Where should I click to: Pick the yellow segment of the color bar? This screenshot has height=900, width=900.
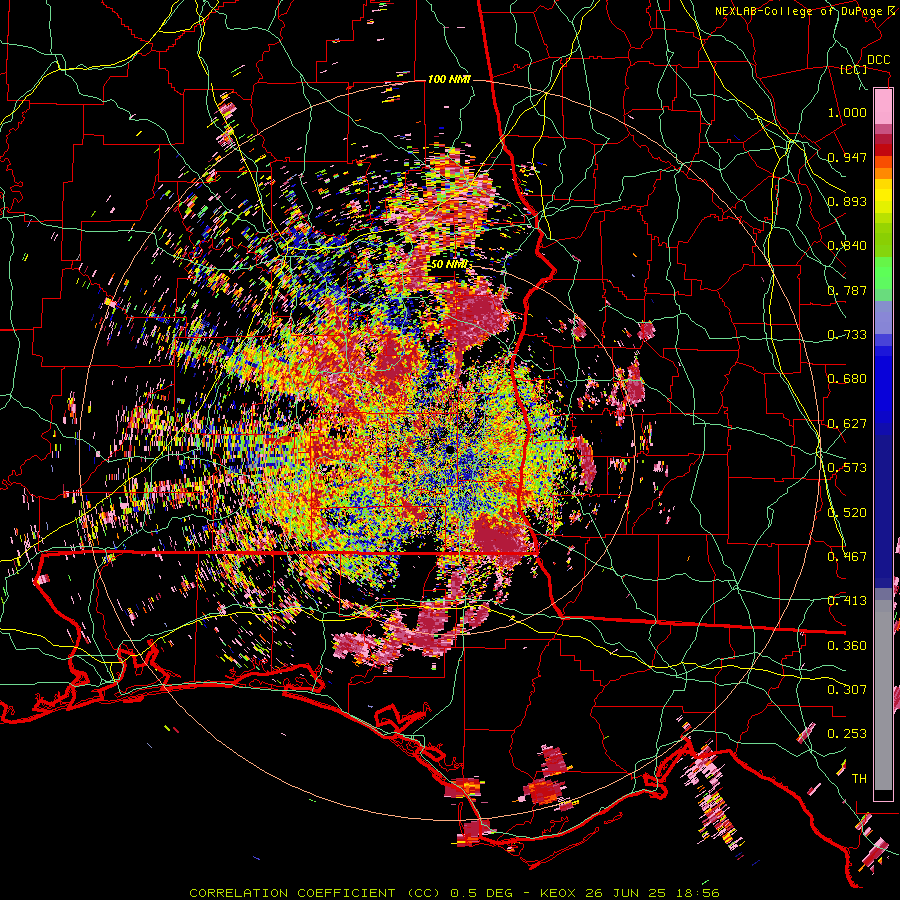point(883,197)
